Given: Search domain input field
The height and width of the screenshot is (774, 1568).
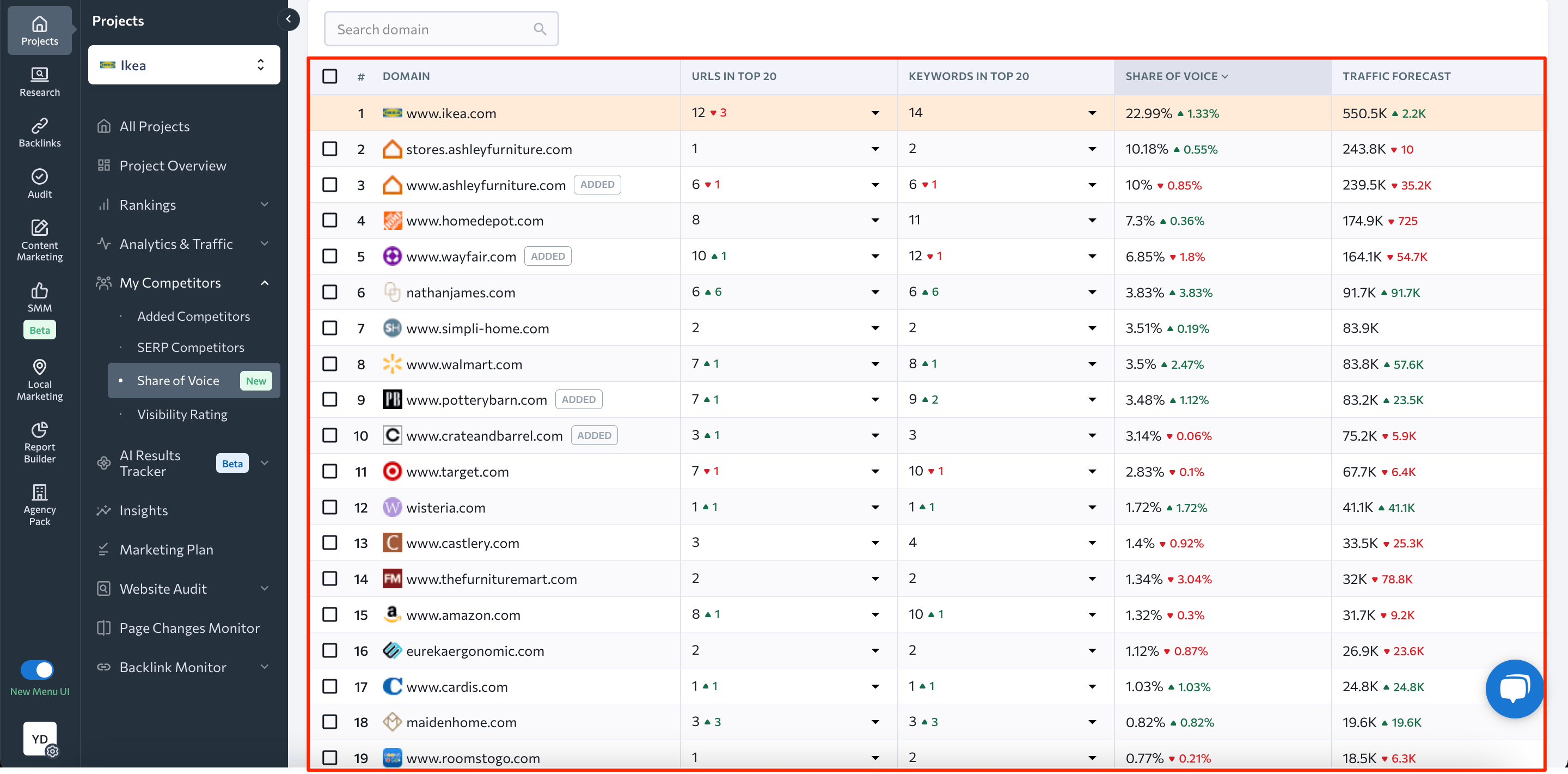Looking at the screenshot, I should [x=441, y=29].
